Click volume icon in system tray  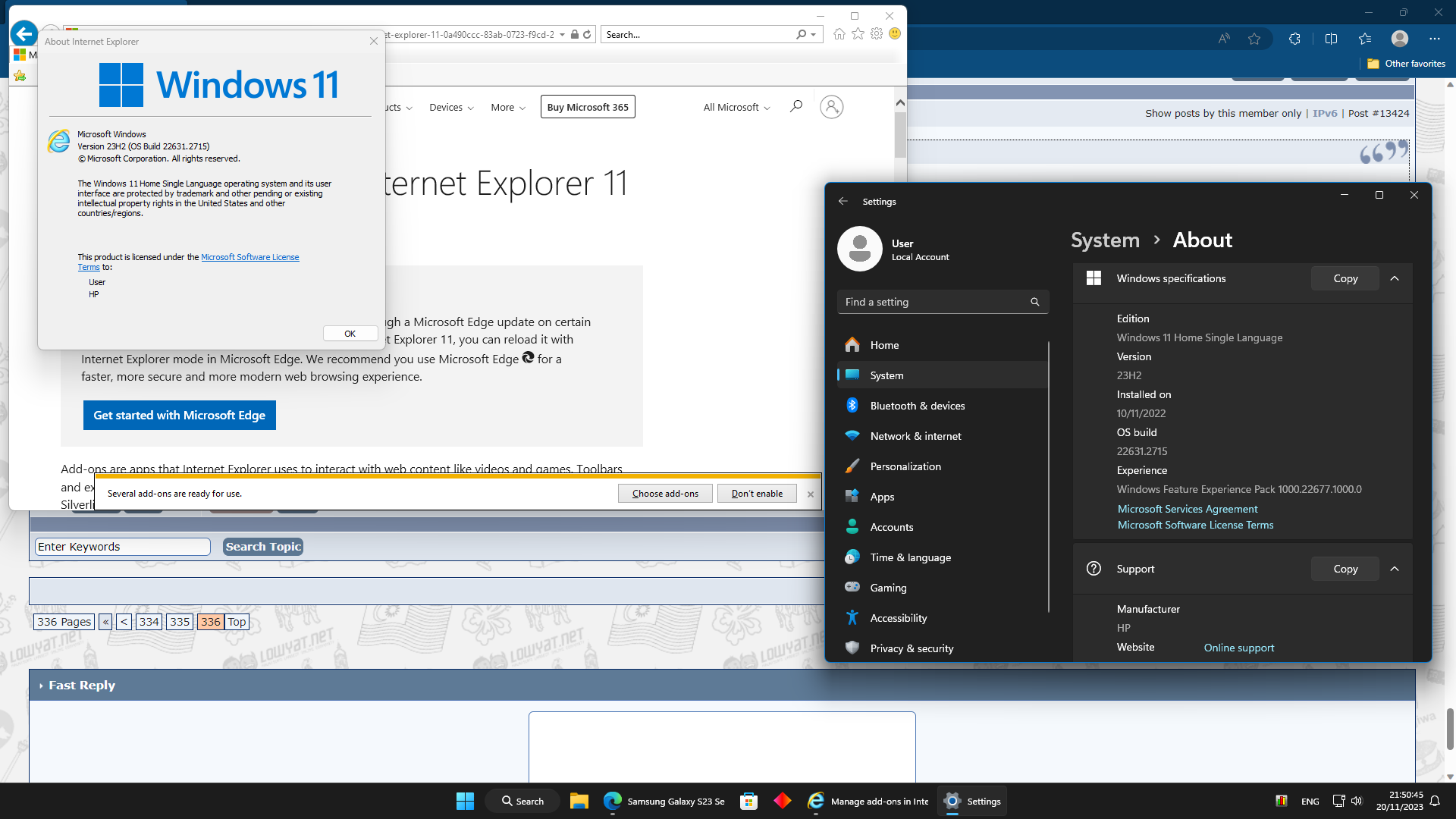(x=1357, y=801)
